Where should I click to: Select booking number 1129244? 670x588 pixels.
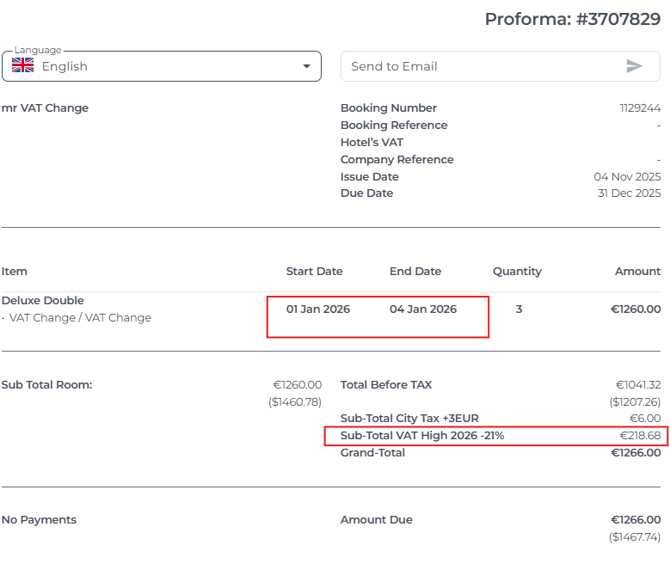click(640, 108)
